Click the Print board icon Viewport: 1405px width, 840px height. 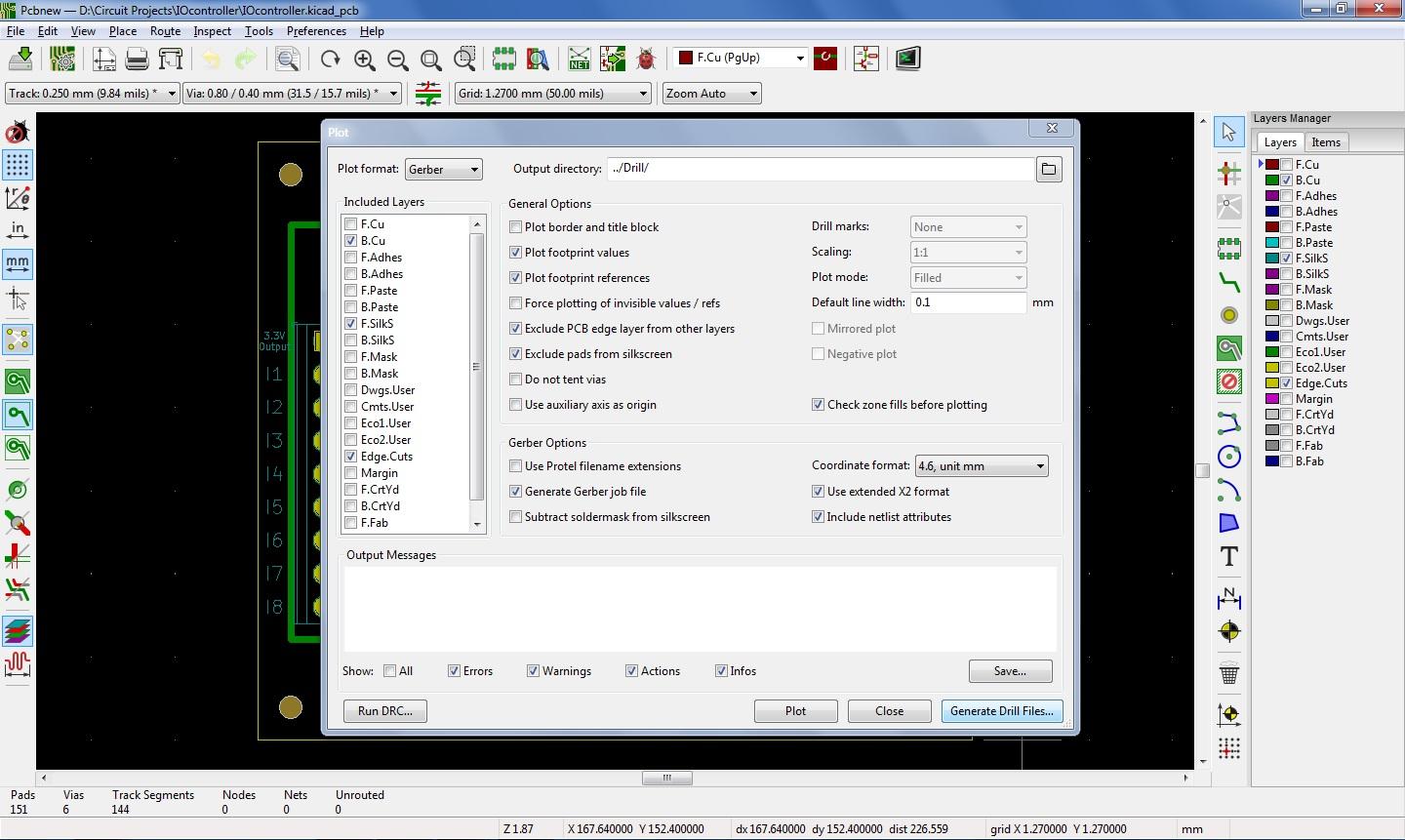coord(138,60)
